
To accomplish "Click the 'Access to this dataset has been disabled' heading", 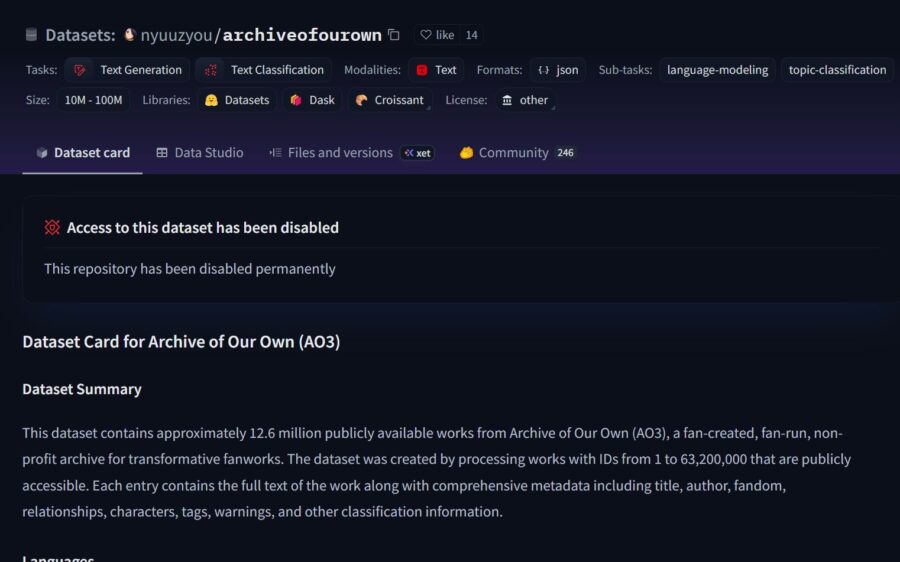I will point(203,227).
